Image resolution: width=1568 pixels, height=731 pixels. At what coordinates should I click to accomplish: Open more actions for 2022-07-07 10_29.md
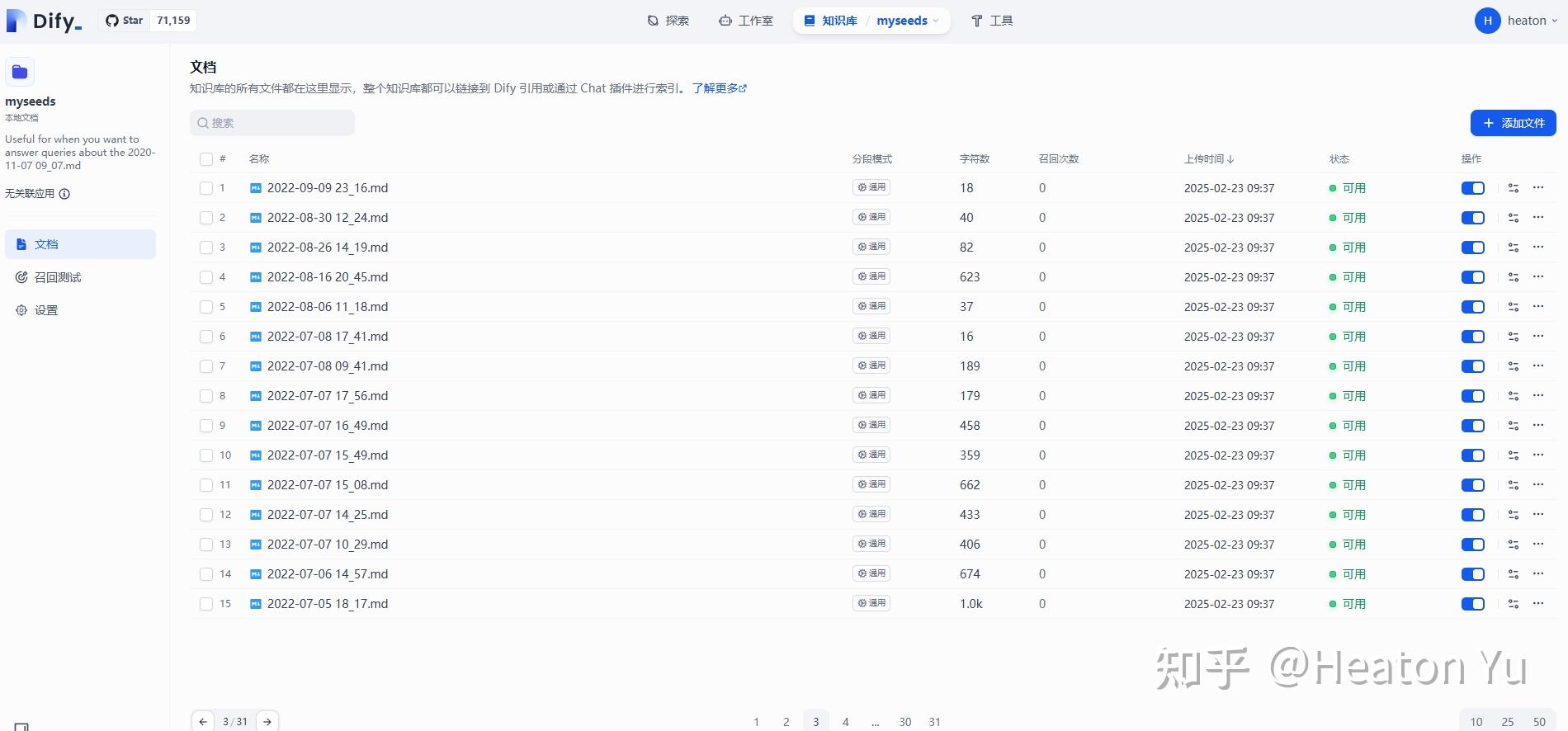[x=1538, y=545]
